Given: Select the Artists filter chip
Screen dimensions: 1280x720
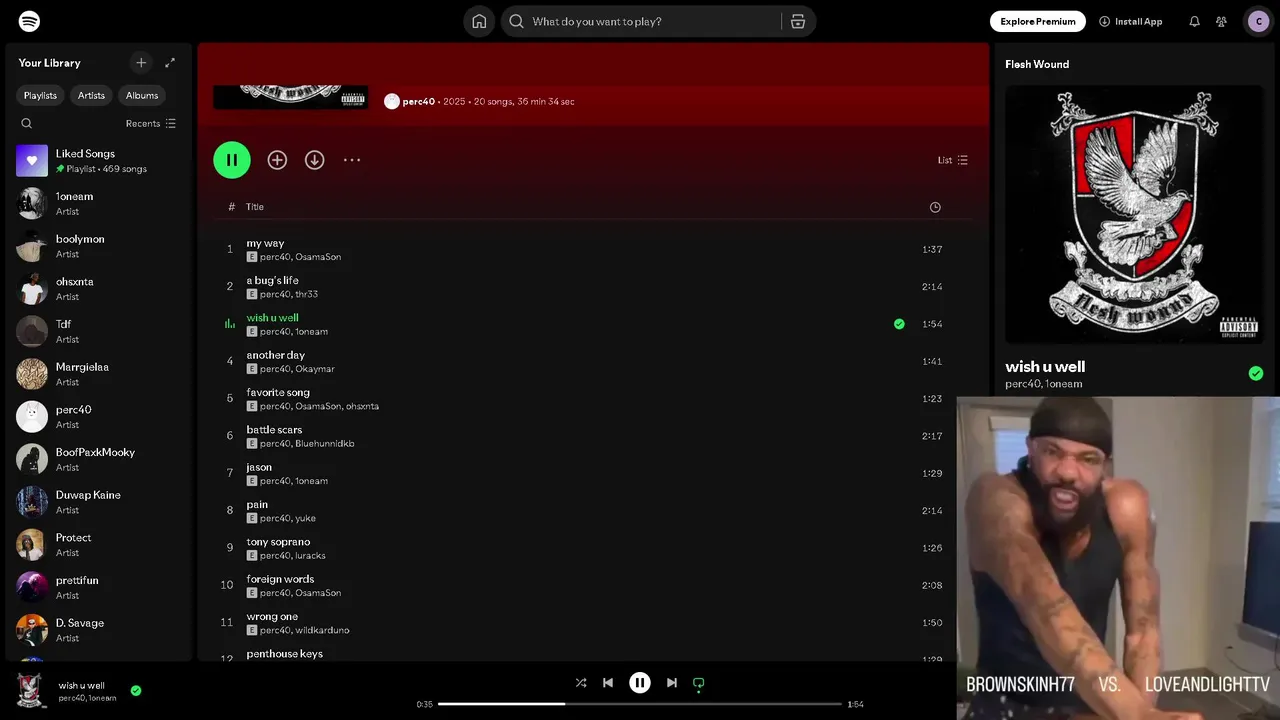Looking at the screenshot, I should (91, 95).
